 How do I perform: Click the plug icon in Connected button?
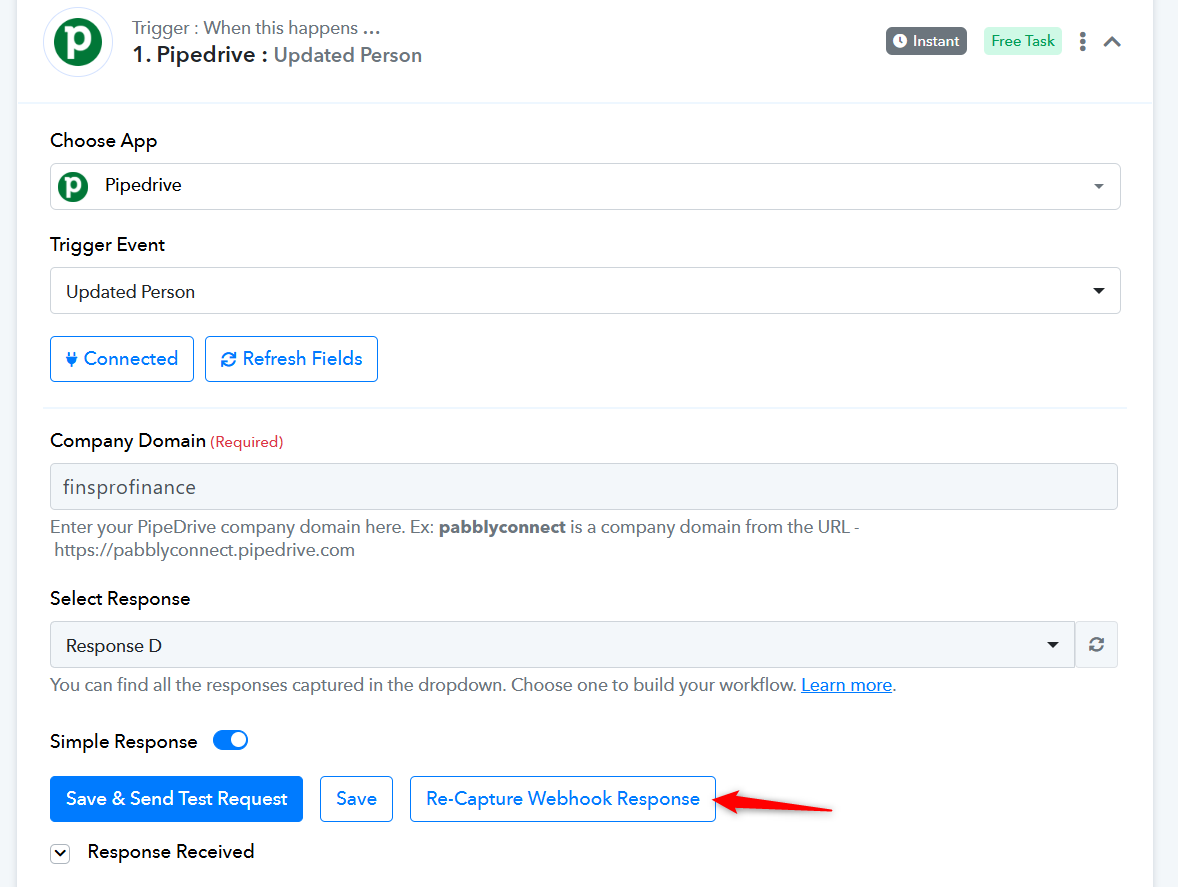click(71, 359)
